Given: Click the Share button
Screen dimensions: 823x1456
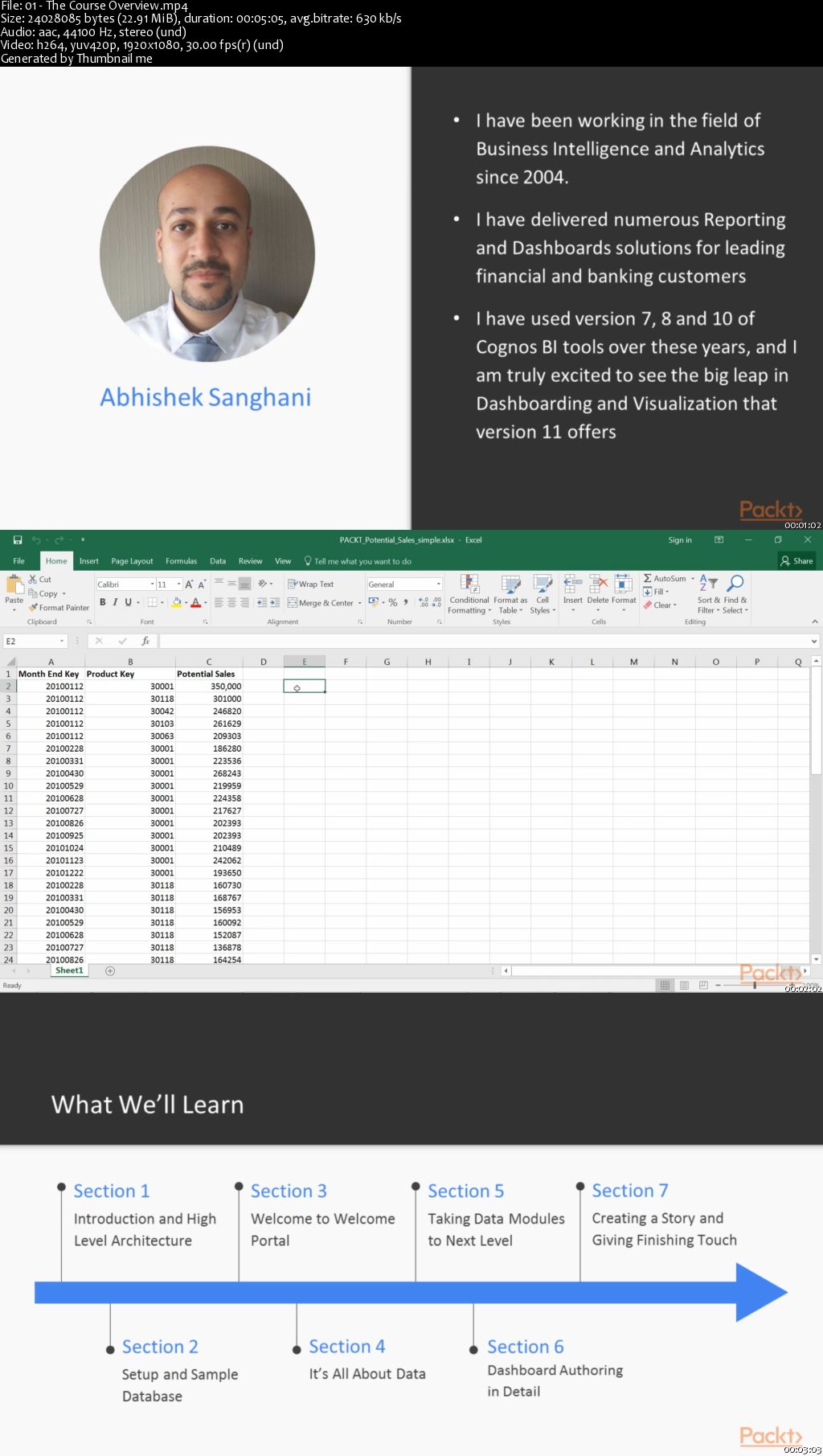Looking at the screenshot, I should point(796,561).
